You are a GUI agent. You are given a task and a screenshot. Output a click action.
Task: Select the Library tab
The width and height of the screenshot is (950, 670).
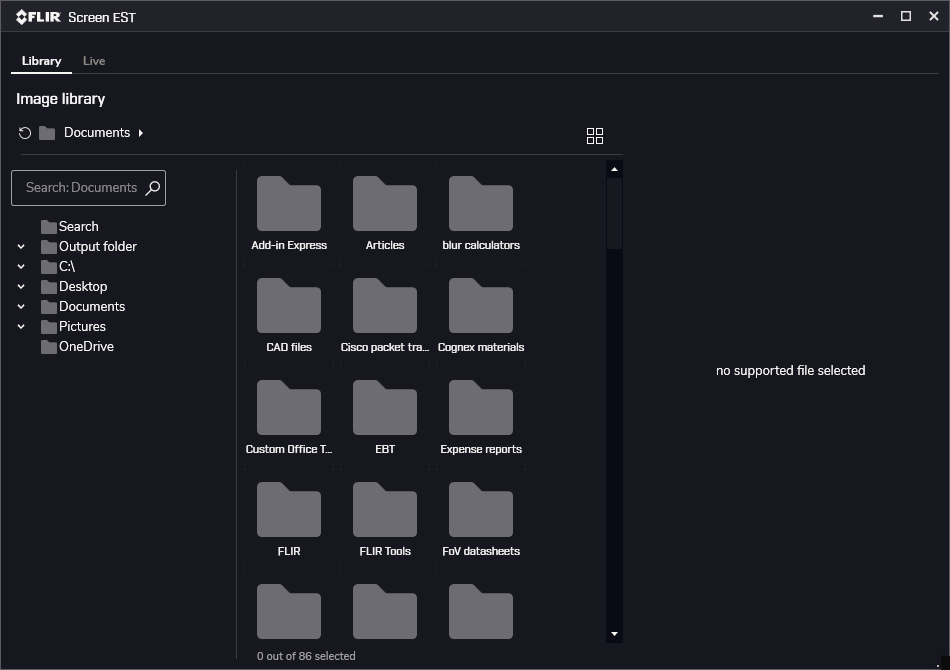(x=42, y=61)
